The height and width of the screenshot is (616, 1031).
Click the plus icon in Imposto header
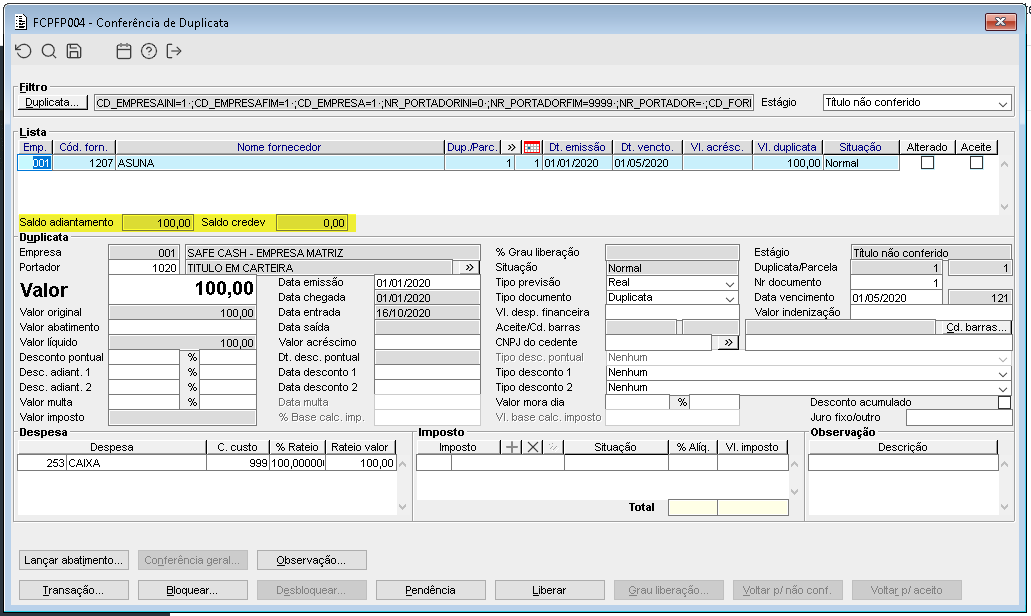[x=512, y=447]
